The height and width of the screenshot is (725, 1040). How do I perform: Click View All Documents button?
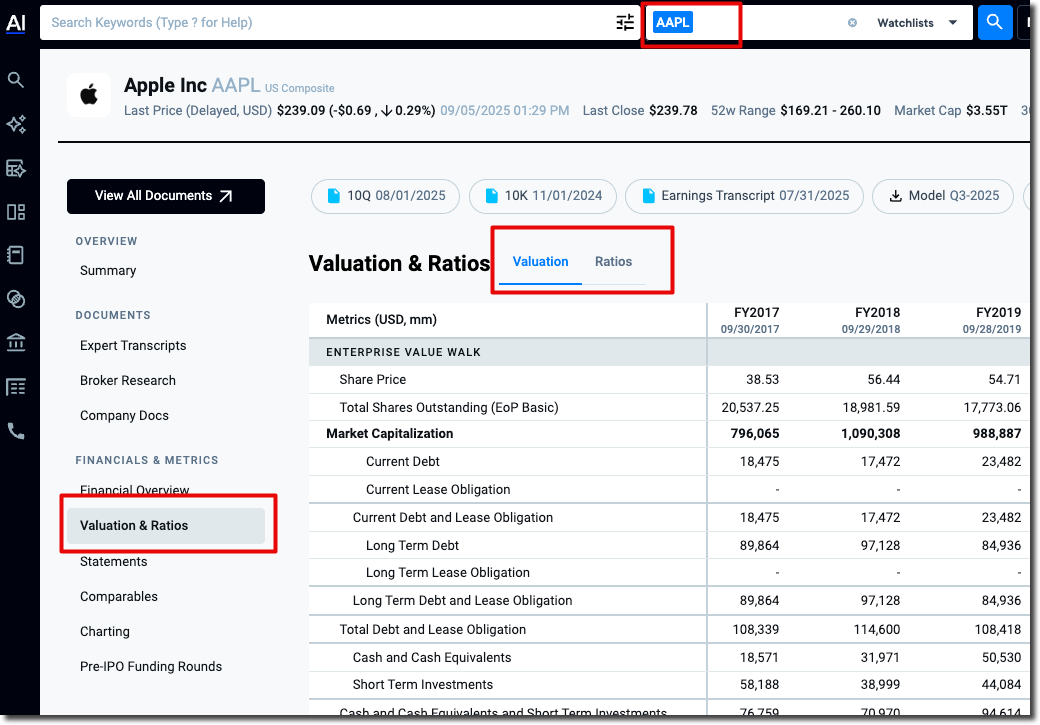166,196
